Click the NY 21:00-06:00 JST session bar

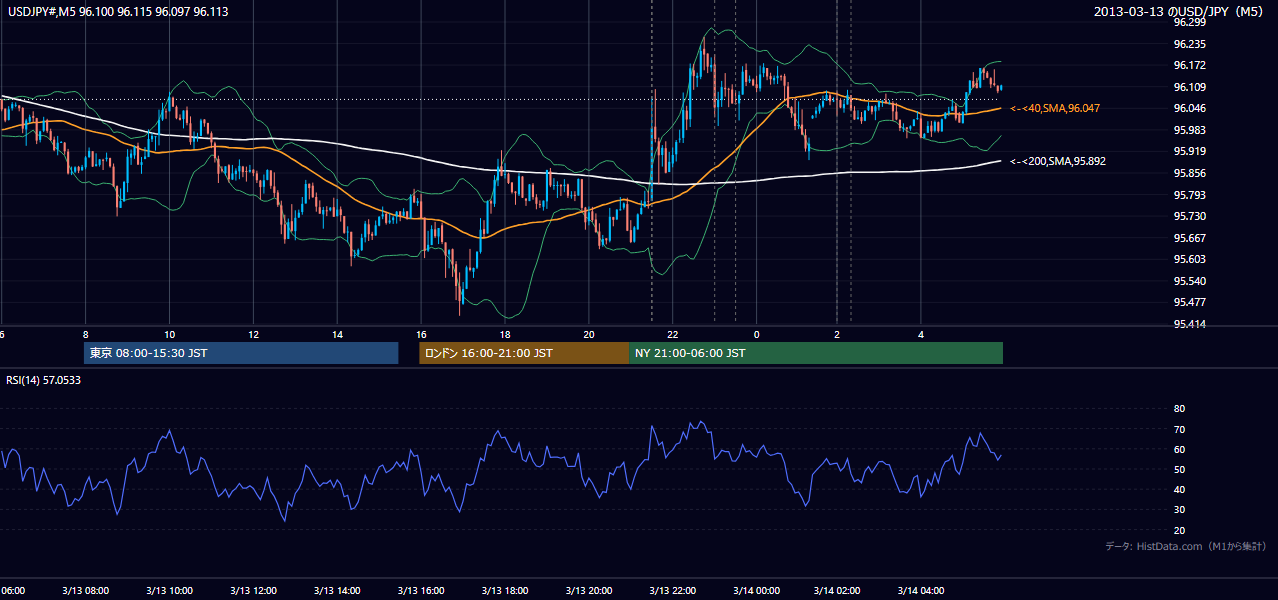(816, 353)
